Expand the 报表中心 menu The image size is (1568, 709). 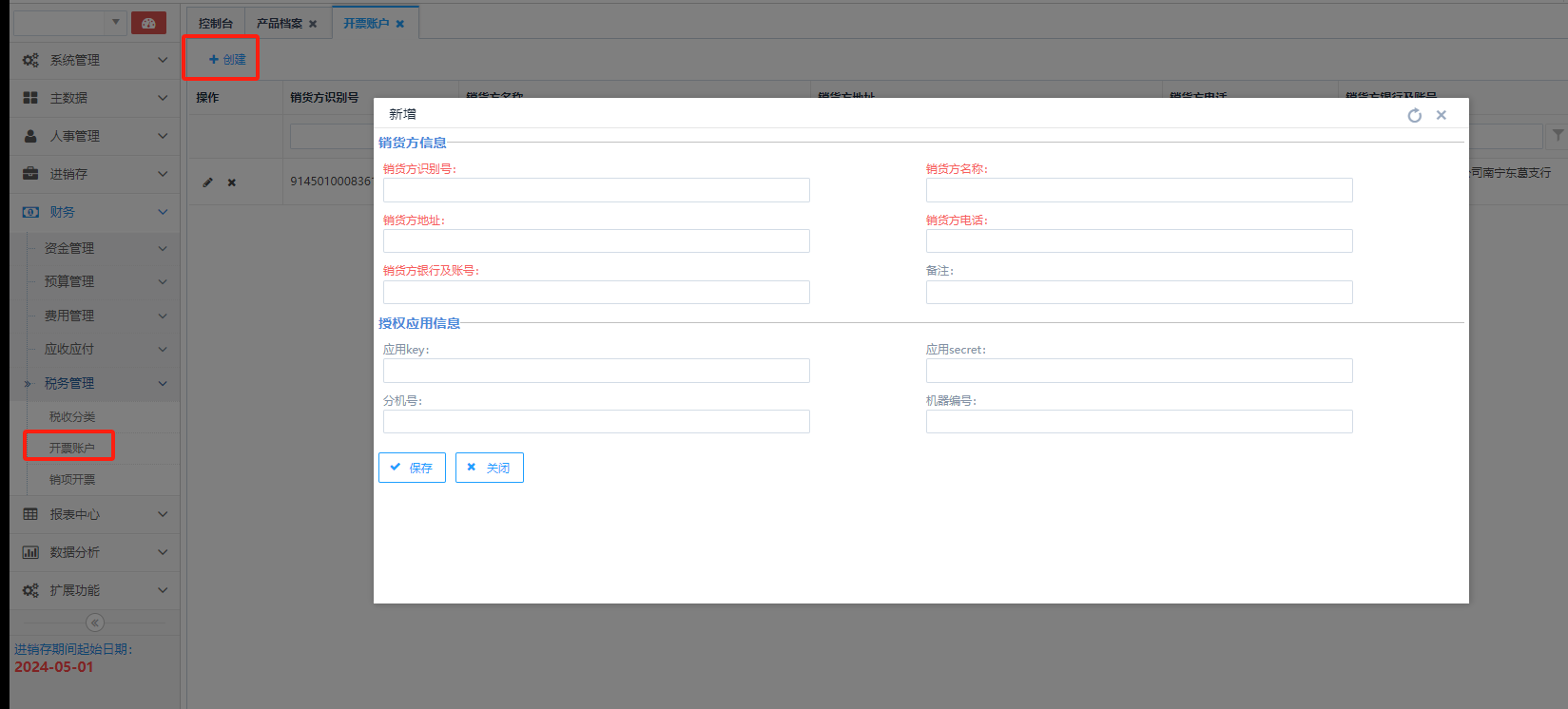(x=94, y=514)
